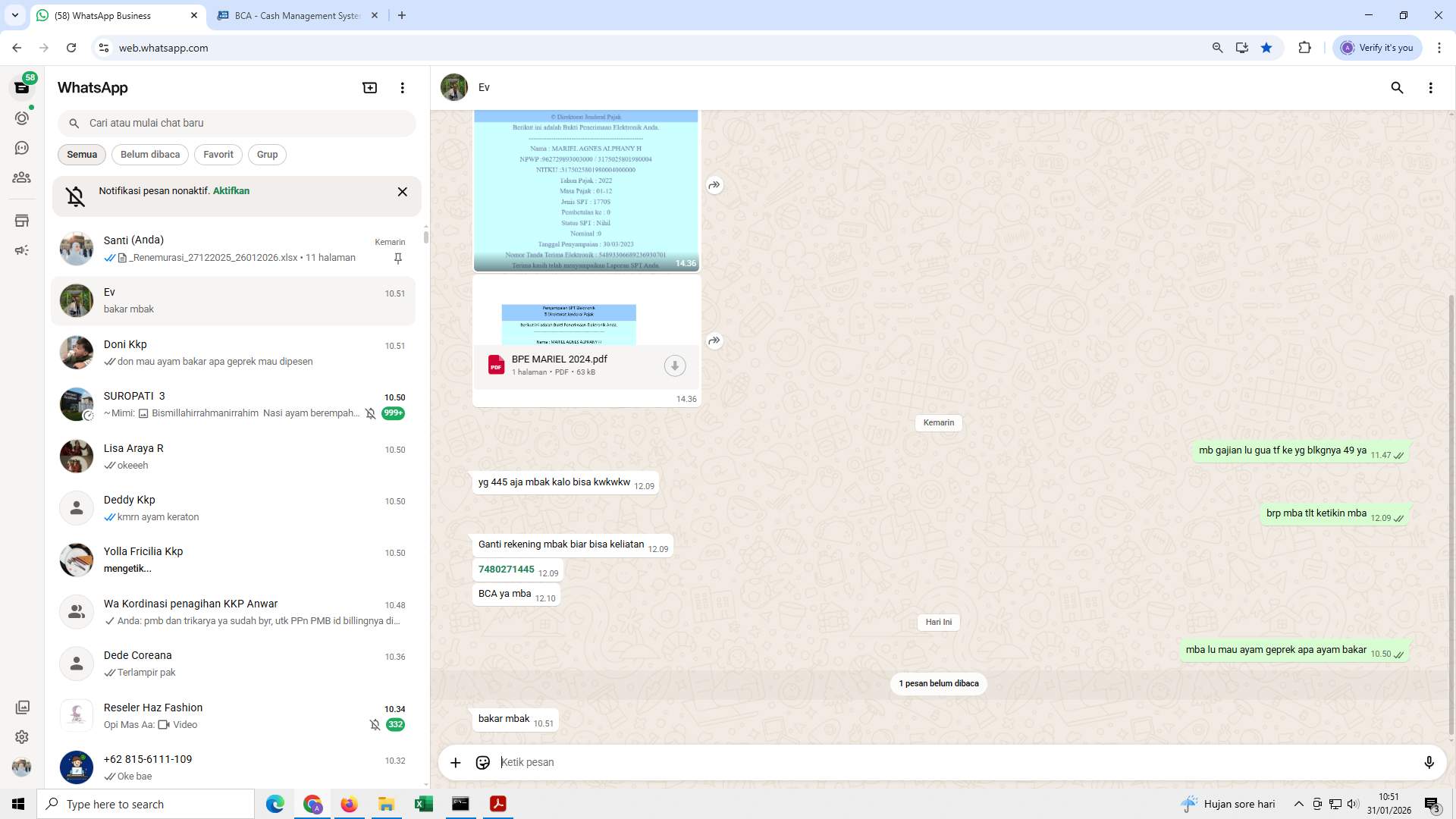Click Aktifkan to enable notifications
1456x819 pixels.
tap(231, 190)
